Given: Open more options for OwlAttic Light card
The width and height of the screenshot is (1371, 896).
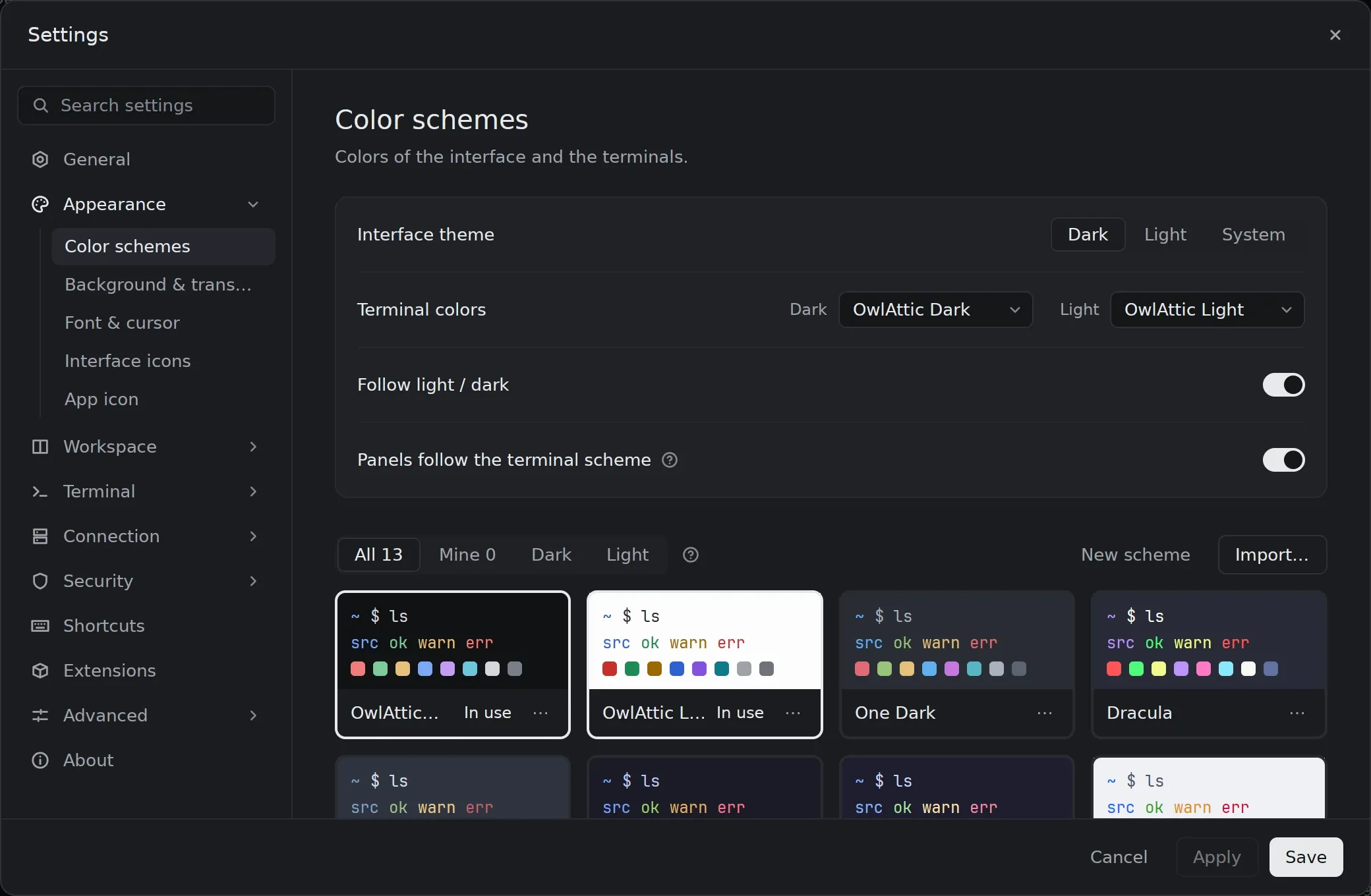Looking at the screenshot, I should tap(793, 713).
